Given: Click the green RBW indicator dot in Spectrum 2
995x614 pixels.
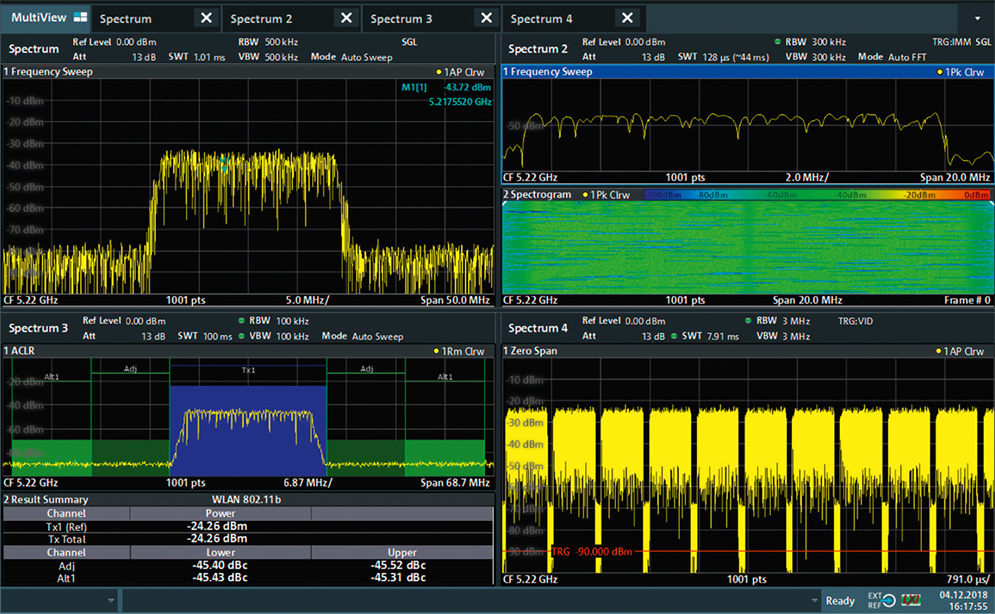Looking at the screenshot, I should 778,42.
